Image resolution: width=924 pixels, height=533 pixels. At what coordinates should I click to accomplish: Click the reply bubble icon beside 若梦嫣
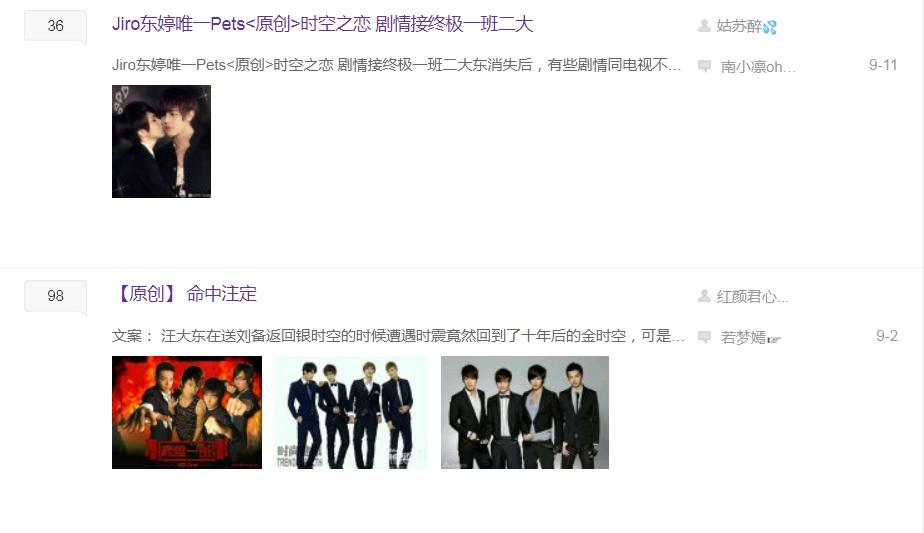tap(704, 337)
